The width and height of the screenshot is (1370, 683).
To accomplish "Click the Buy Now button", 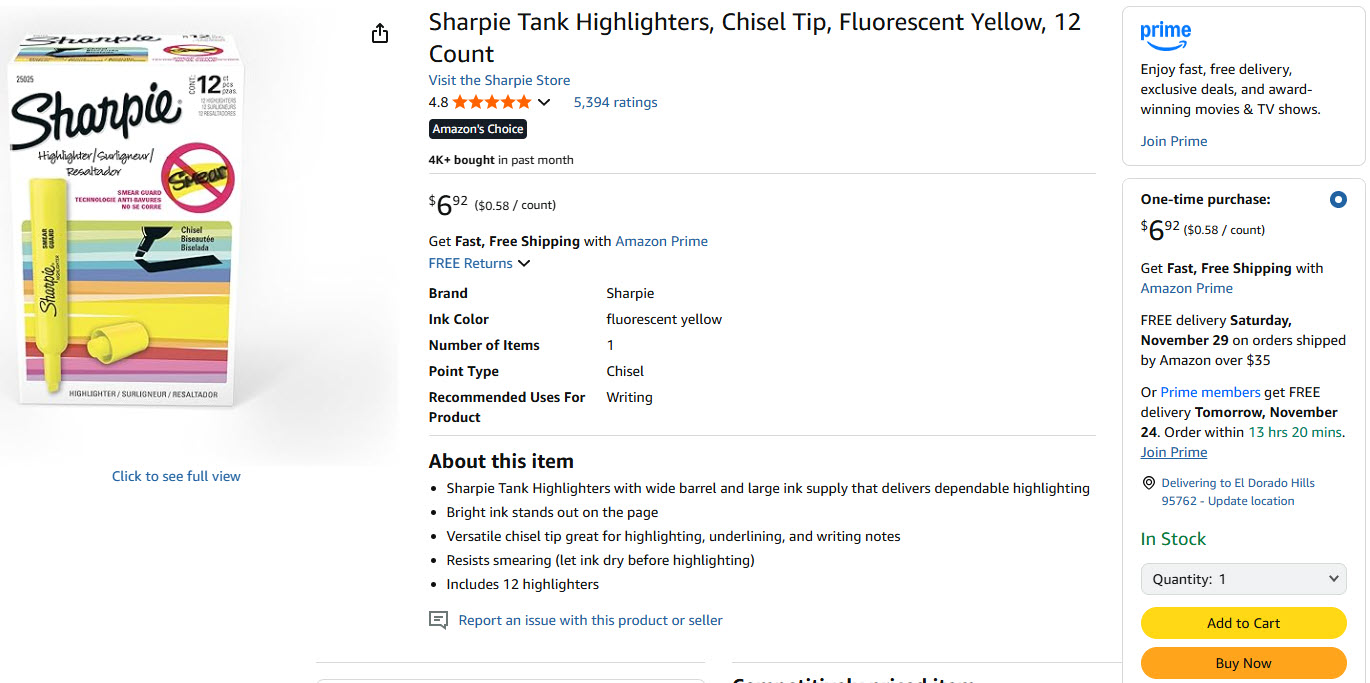I will (x=1243, y=663).
